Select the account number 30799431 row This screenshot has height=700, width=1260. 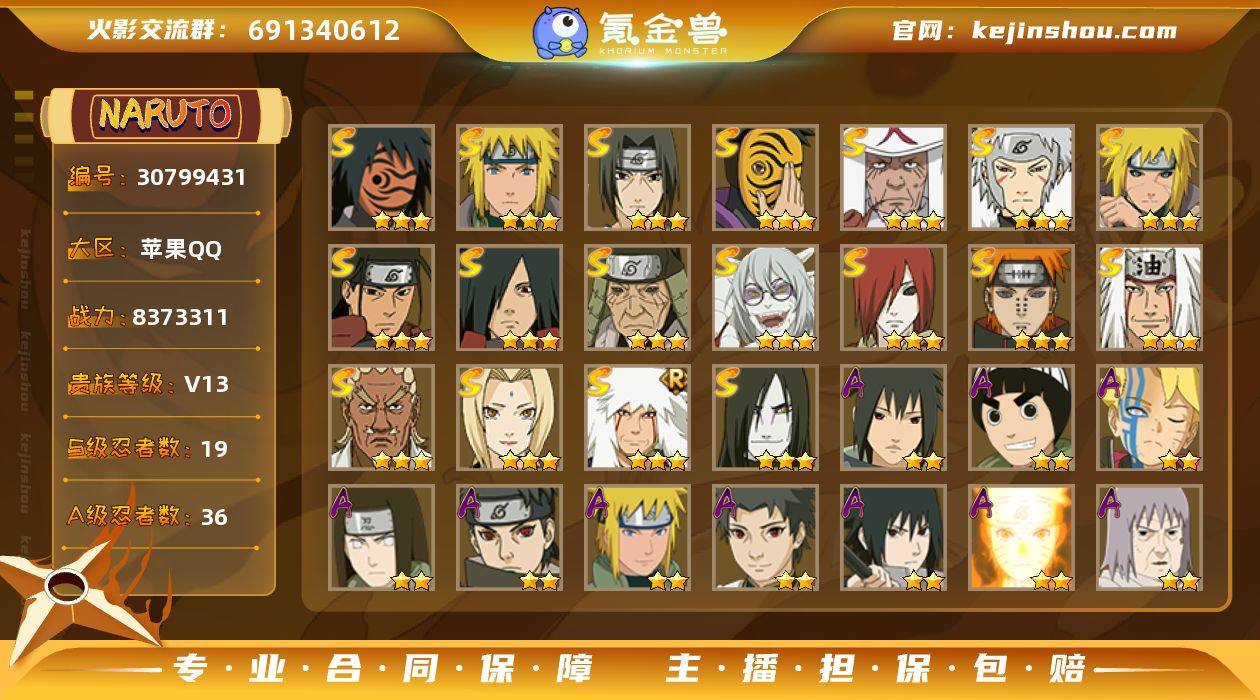(x=158, y=178)
